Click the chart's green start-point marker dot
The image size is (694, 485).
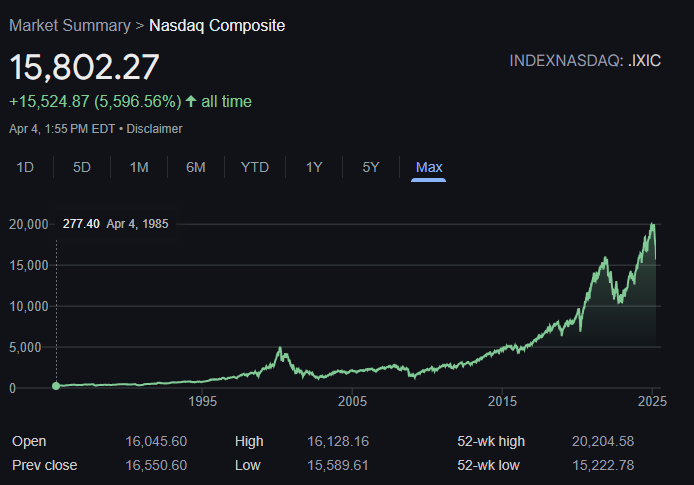tap(56, 386)
